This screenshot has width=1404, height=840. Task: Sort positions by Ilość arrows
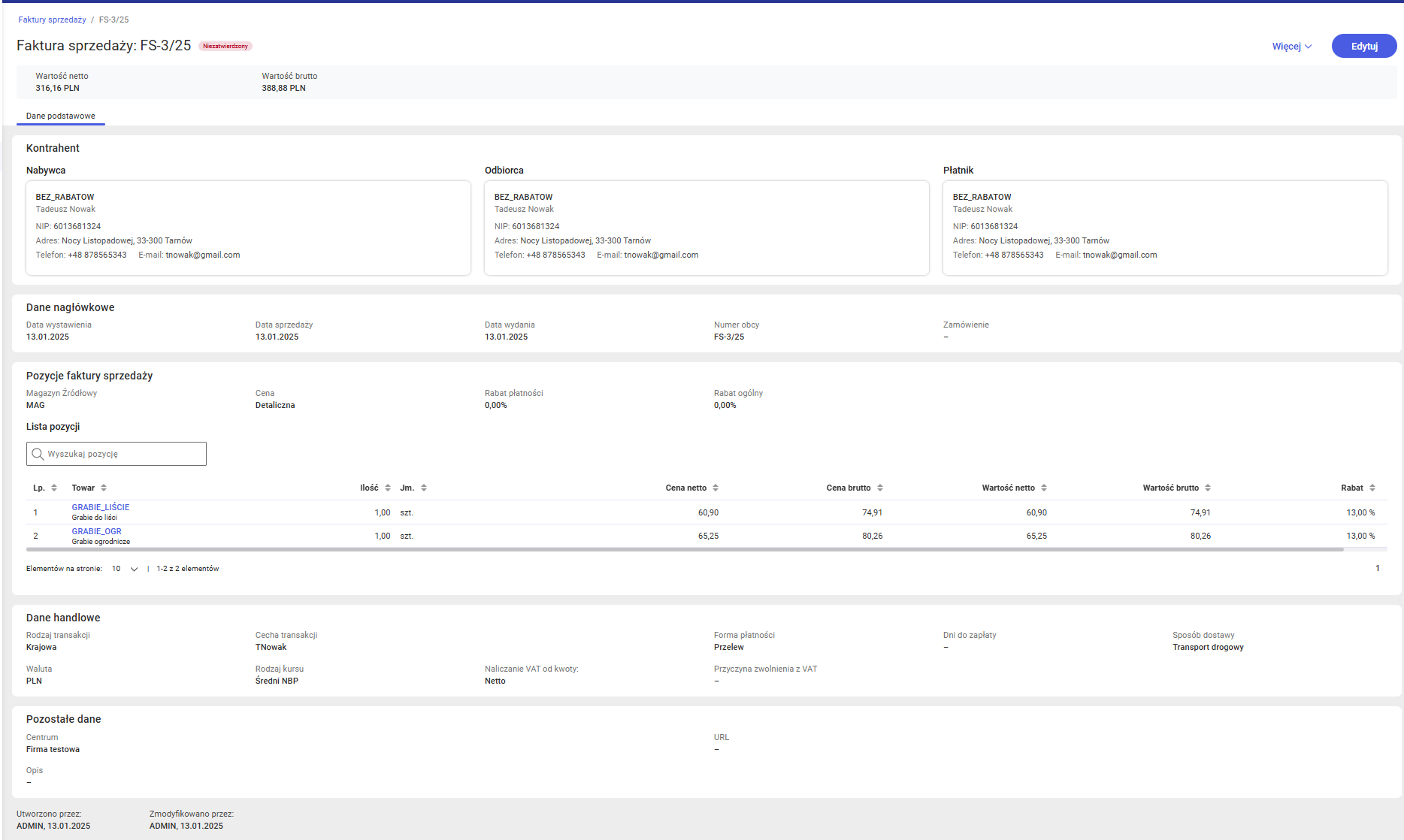click(388, 488)
